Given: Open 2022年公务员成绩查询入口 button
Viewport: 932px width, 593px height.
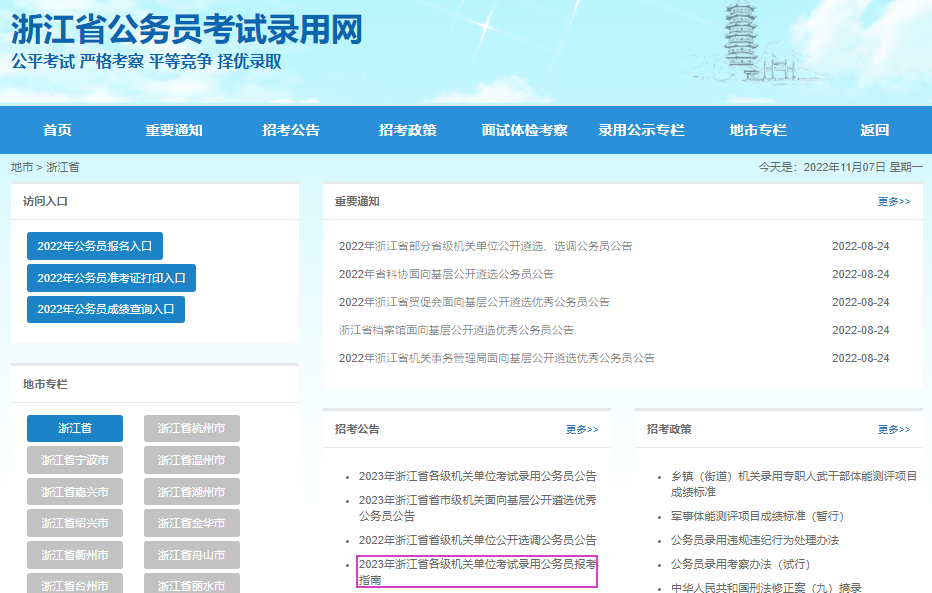Looking at the screenshot, I should (x=106, y=309).
